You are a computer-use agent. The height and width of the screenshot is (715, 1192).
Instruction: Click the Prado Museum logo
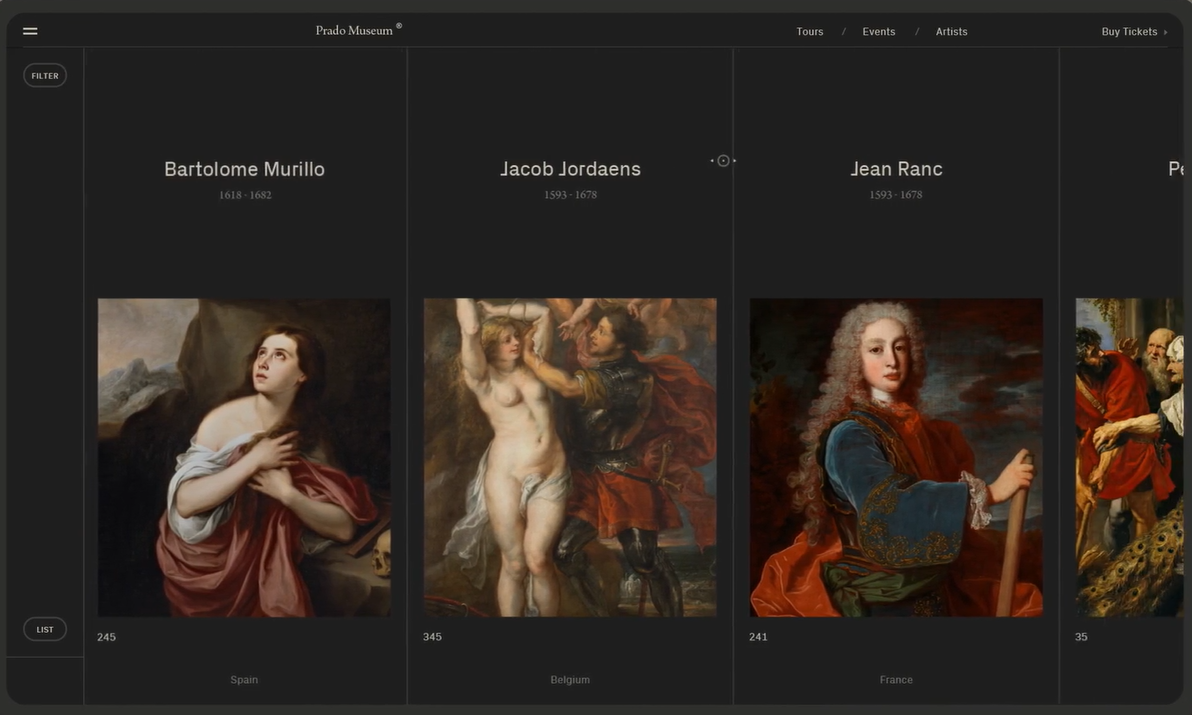pos(357,31)
